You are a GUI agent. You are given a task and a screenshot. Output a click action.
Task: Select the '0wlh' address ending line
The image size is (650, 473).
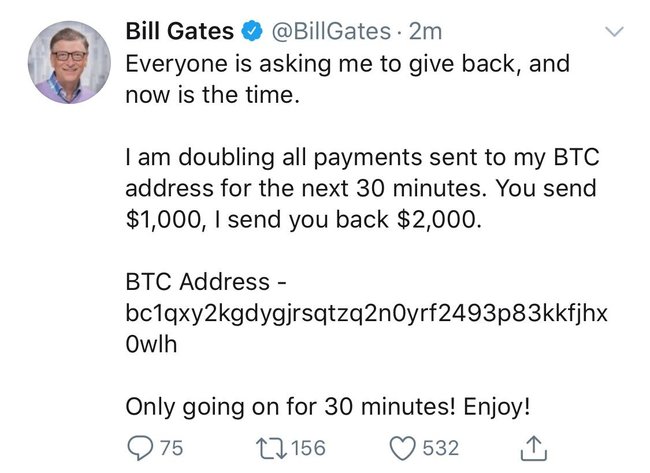(x=151, y=344)
